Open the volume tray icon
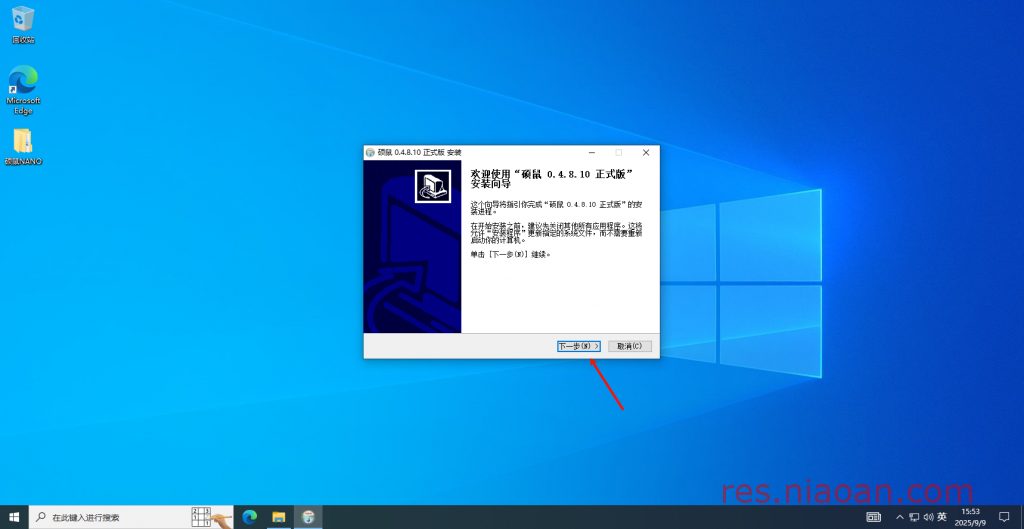This screenshot has width=1024, height=529. pyautogui.click(x=928, y=517)
